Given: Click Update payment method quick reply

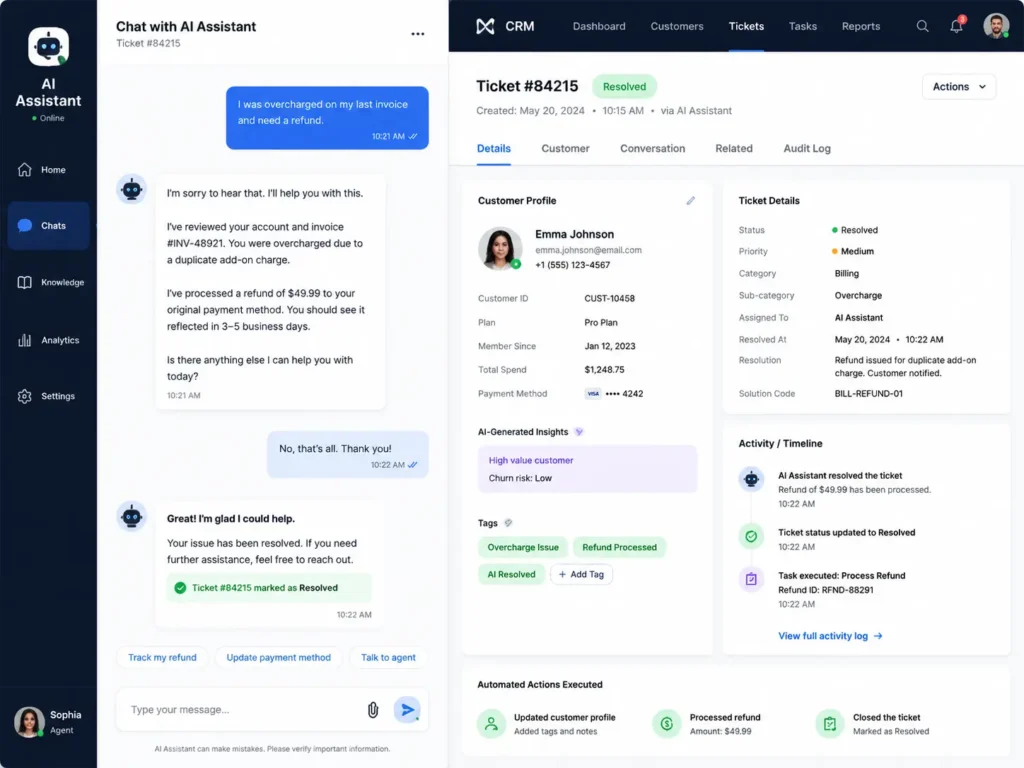Looking at the screenshot, I should click(x=278, y=658).
